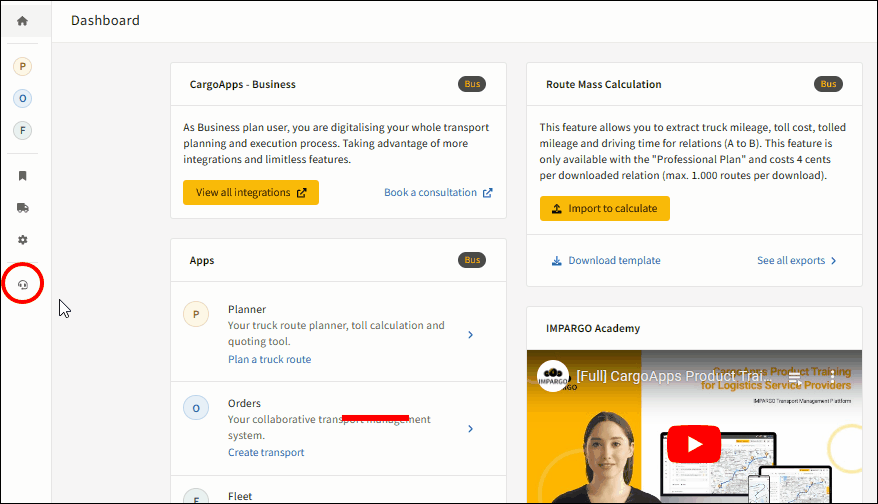Click the Planner app title text
This screenshot has height=504, width=878.
[x=247, y=309]
